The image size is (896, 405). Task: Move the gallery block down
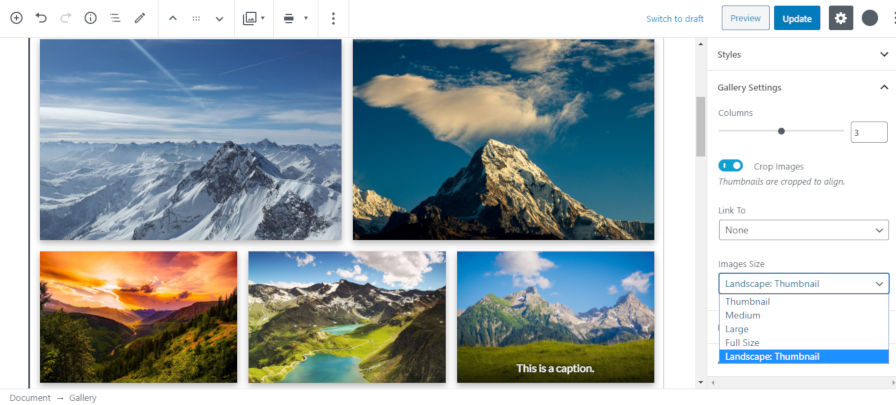click(x=219, y=18)
